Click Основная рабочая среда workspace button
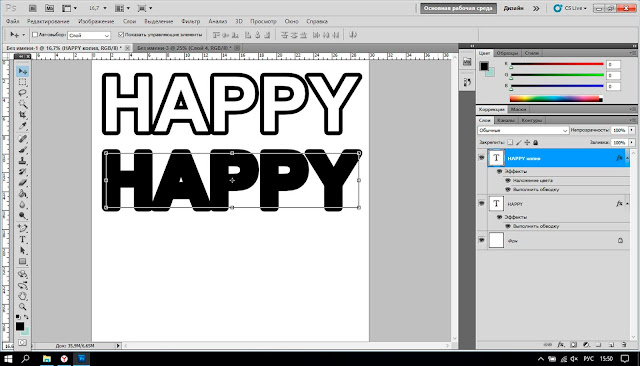The height and width of the screenshot is (366, 640). 458,8
